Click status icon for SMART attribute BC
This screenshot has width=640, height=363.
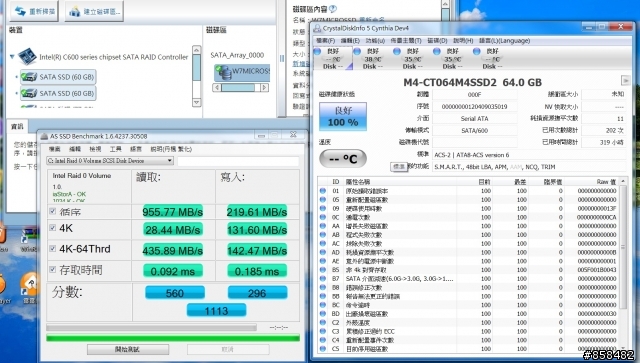[323, 305]
